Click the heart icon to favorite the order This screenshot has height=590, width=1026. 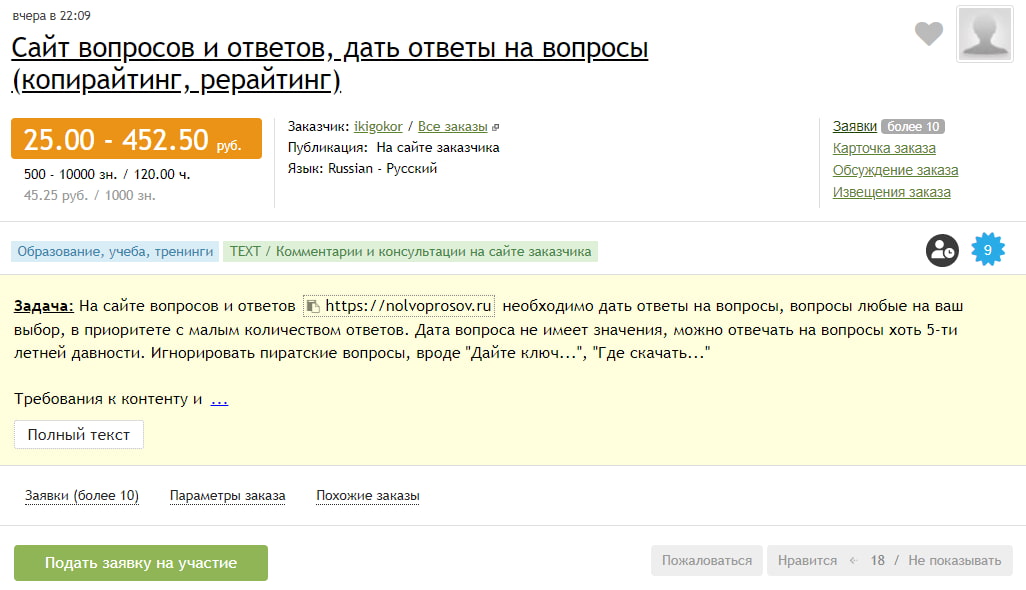[x=928, y=33]
